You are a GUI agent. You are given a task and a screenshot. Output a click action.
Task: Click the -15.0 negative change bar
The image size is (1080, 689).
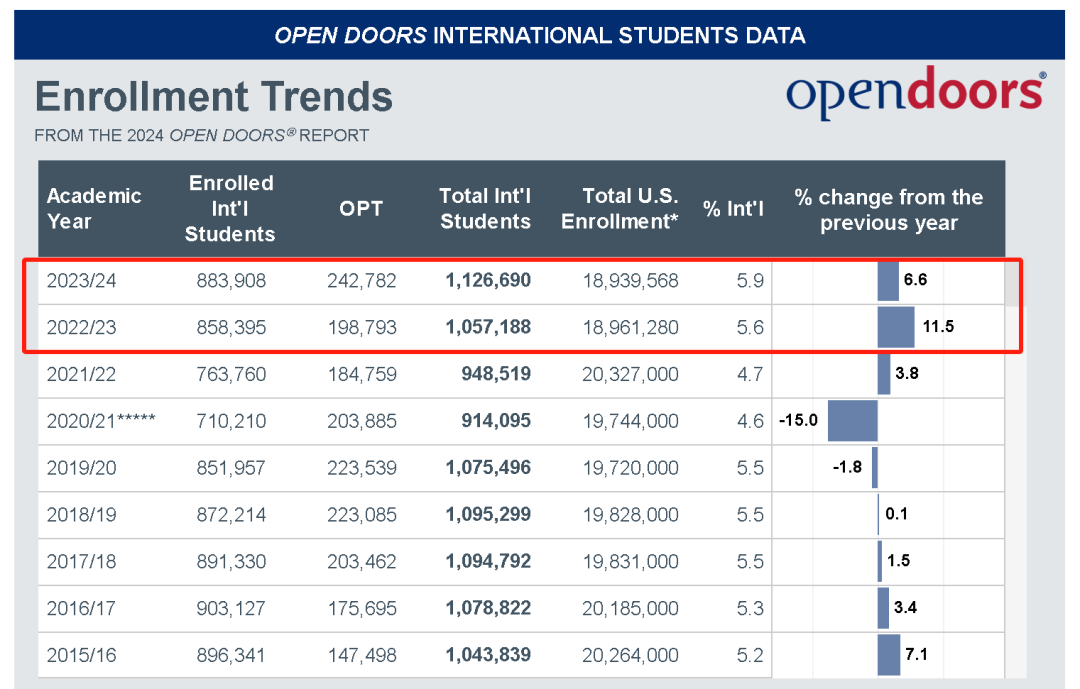tap(852, 420)
